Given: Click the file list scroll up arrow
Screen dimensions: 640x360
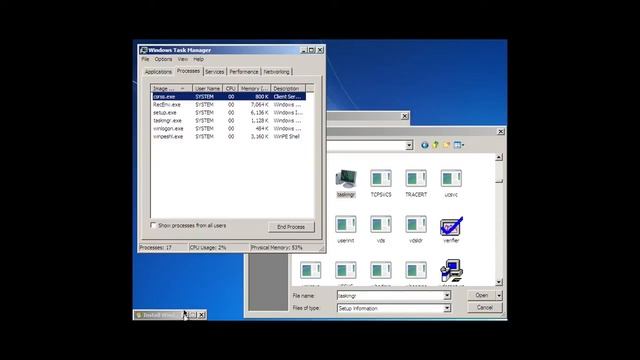Looking at the screenshot, I should 499,157.
